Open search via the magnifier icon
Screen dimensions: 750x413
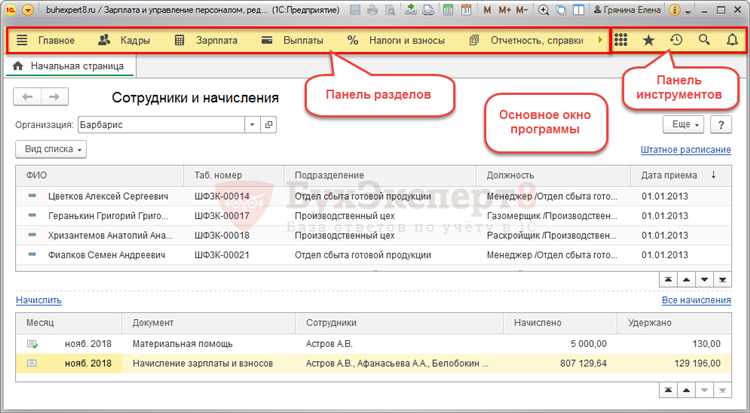704,40
